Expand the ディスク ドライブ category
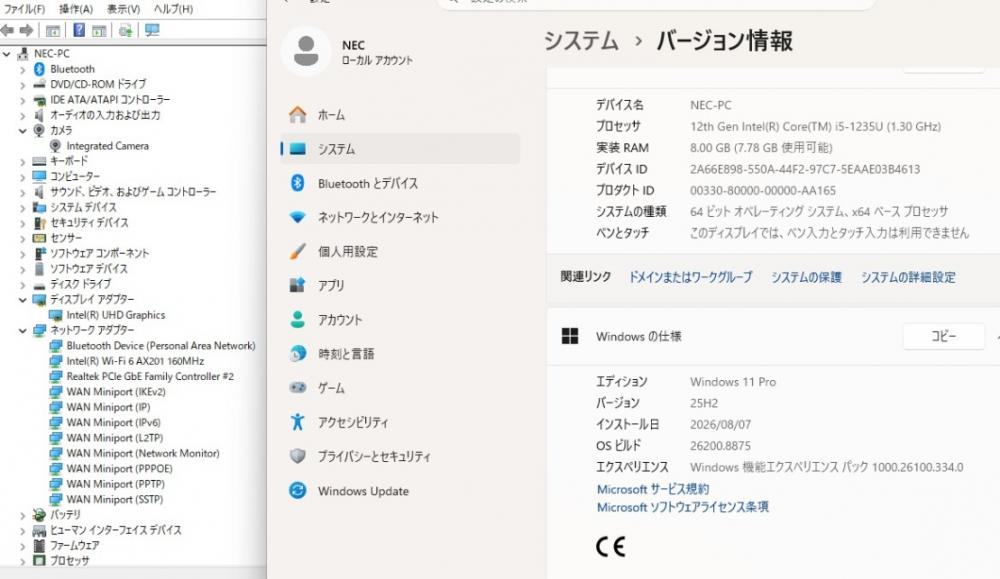This screenshot has width=1000, height=579. [22, 284]
